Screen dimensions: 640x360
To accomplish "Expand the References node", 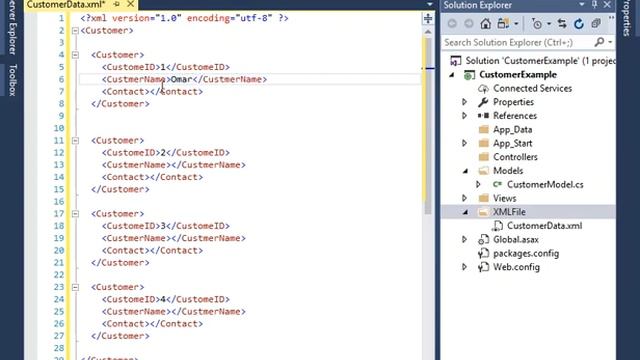I will 464,116.
